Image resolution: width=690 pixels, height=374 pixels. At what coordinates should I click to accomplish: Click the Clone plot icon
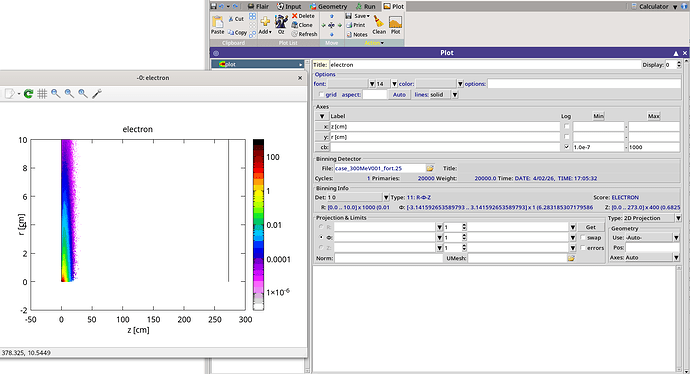pos(294,25)
